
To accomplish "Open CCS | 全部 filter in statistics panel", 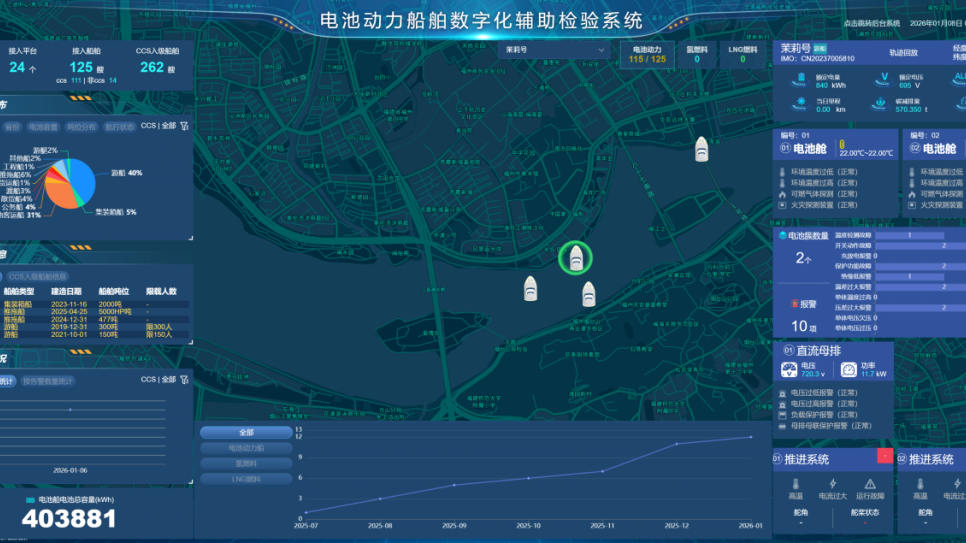I will (158, 380).
